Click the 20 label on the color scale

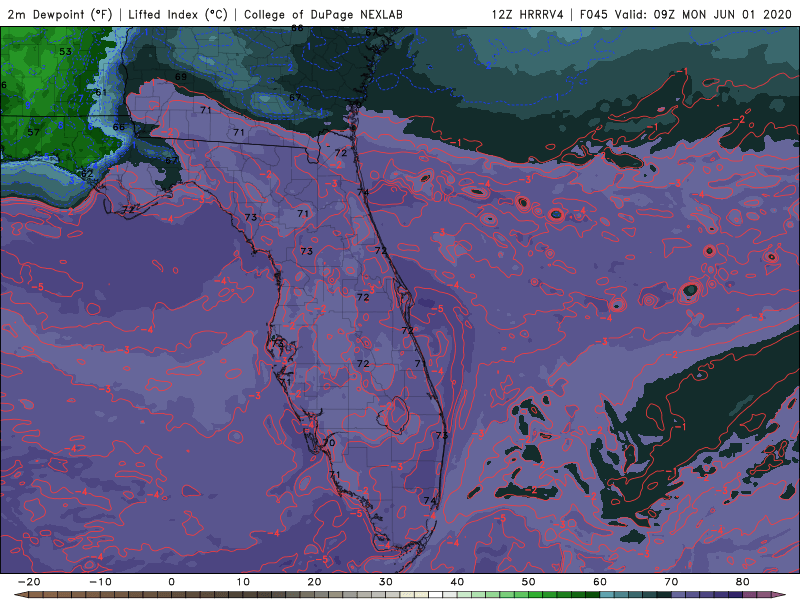[x=314, y=582]
